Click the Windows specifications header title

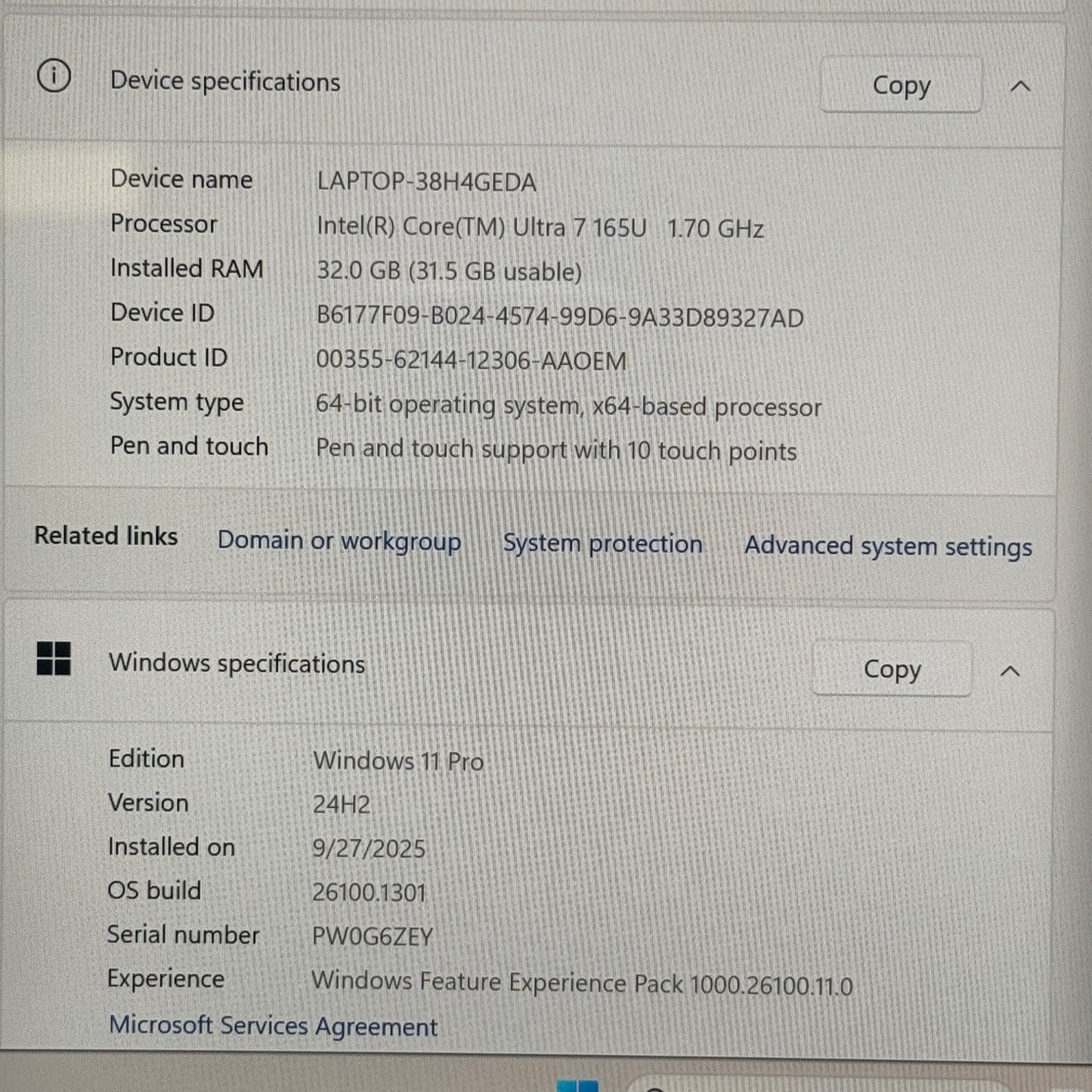pyautogui.click(x=237, y=664)
